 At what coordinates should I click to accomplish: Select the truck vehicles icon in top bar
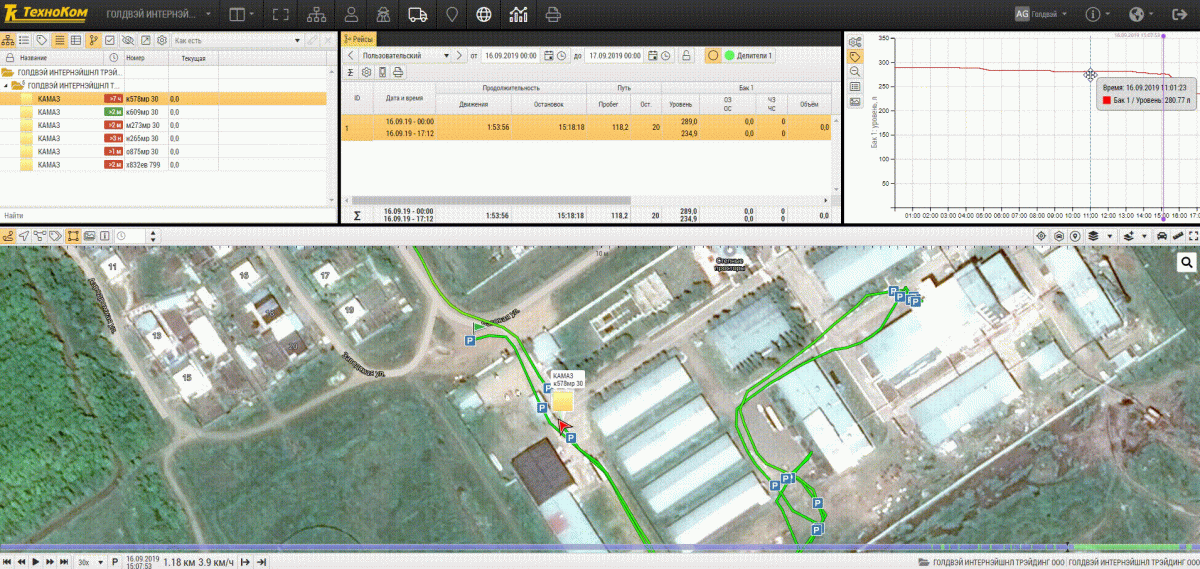coord(418,15)
